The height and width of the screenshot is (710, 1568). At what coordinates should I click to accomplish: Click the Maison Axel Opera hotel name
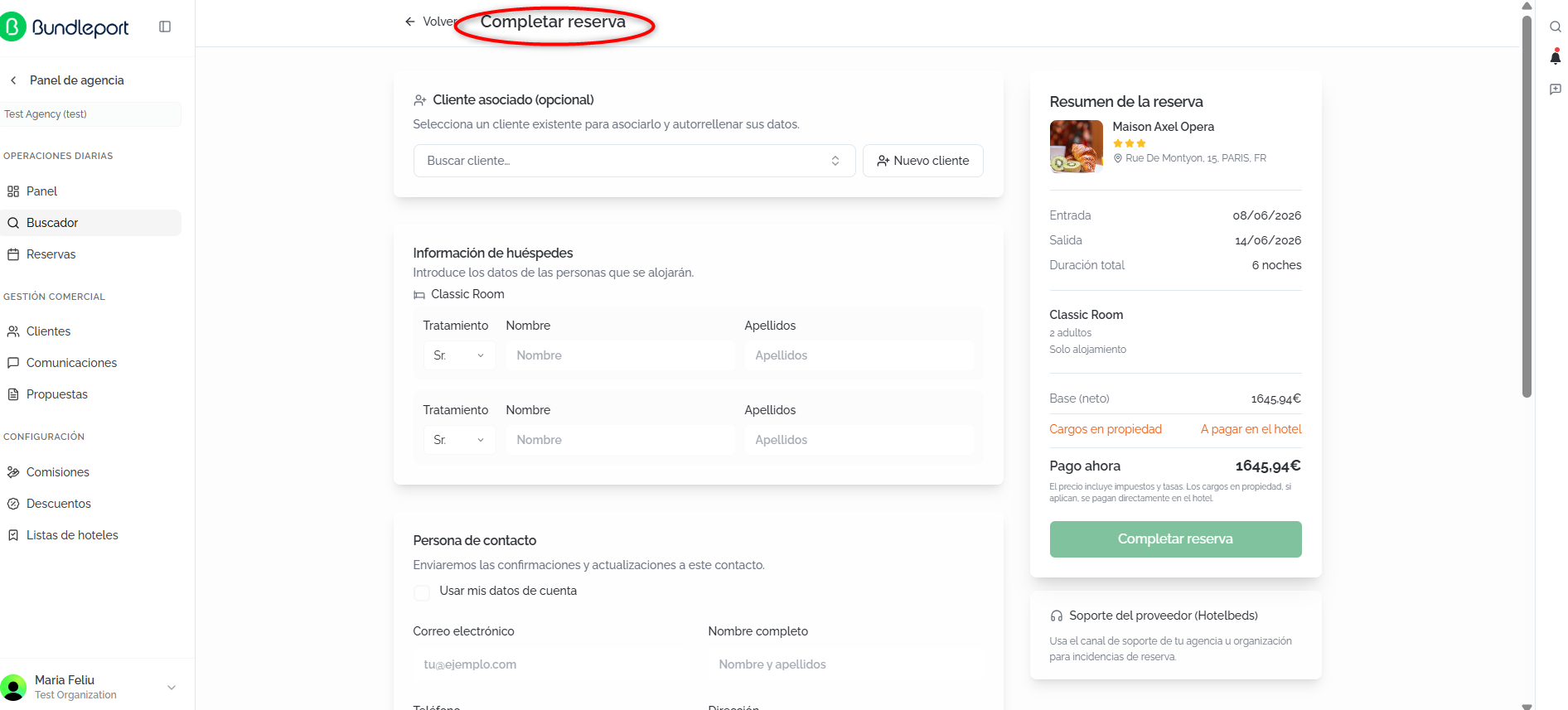click(x=1163, y=127)
